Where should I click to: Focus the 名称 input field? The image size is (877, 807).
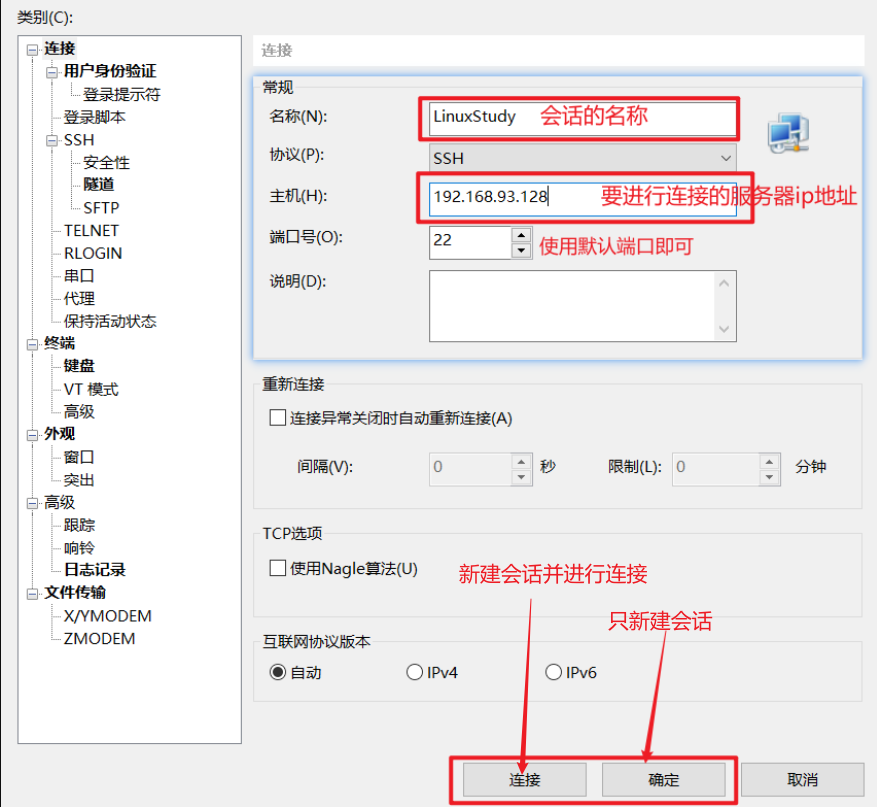tap(582, 117)
